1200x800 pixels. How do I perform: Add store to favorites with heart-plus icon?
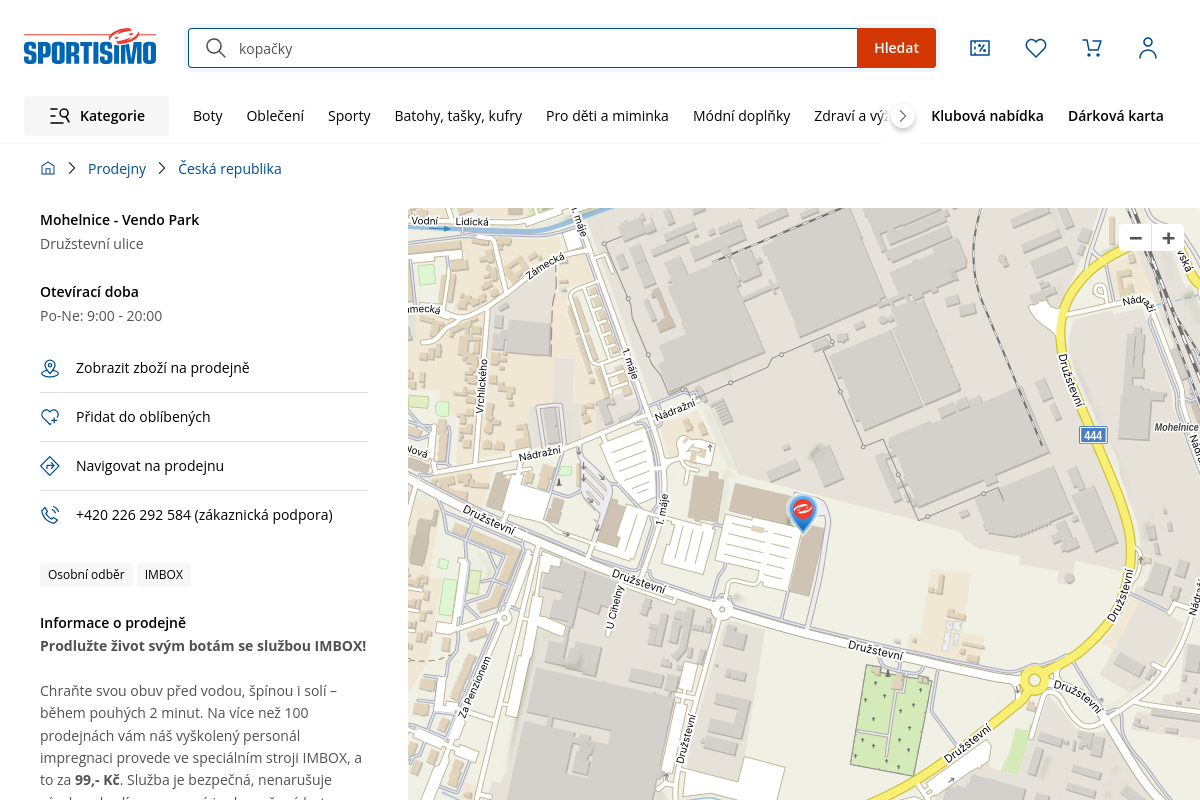pos(50,417)
